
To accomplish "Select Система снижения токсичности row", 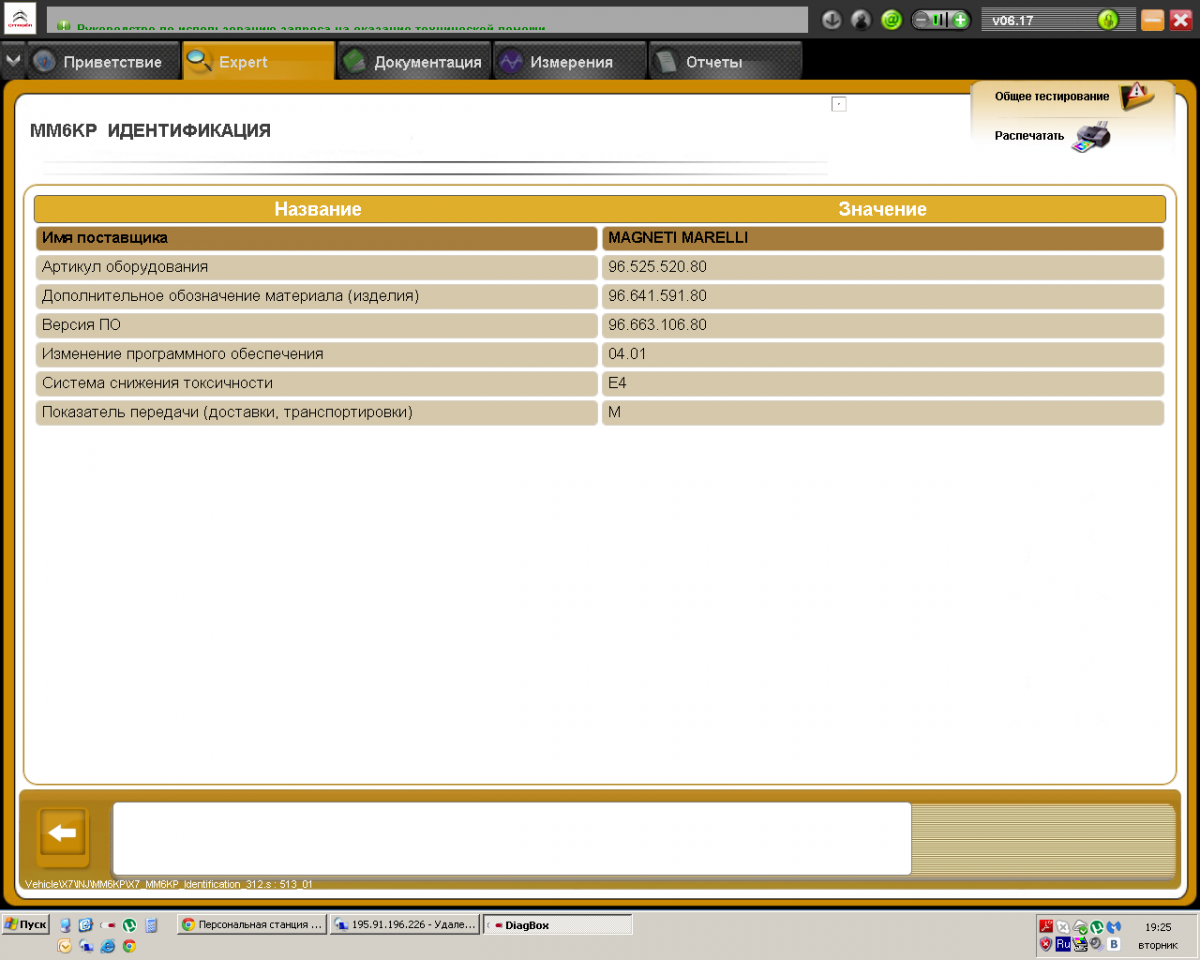I will 317,383.
